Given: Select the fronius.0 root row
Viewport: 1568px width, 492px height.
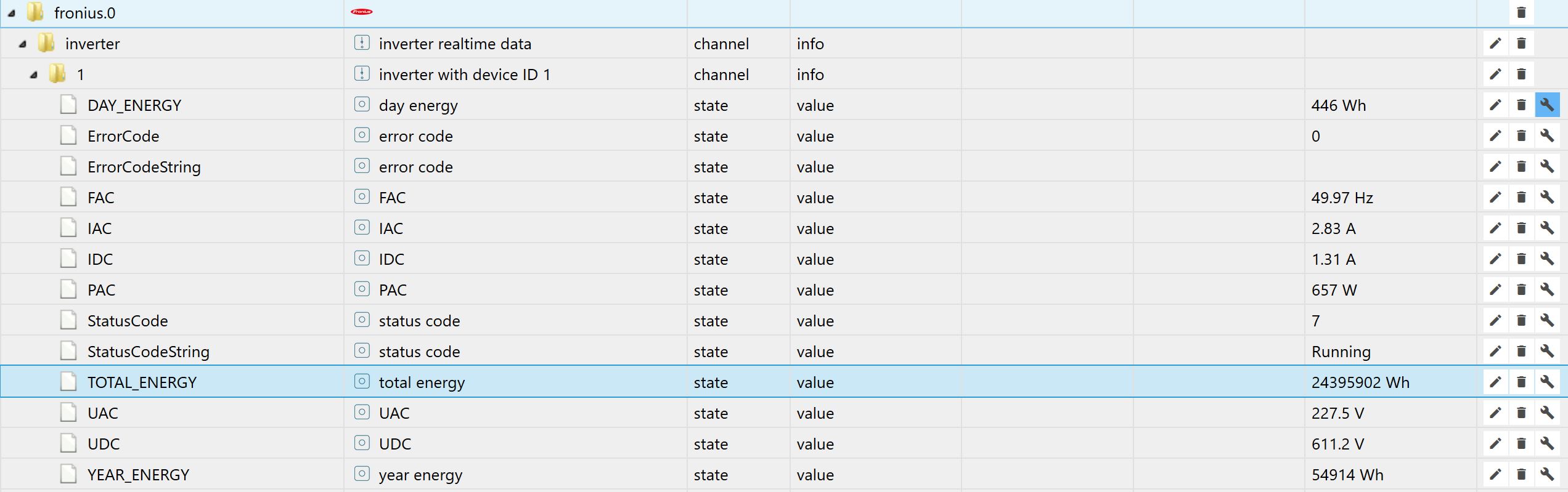Looking at the screenshot, I should 784,13.
